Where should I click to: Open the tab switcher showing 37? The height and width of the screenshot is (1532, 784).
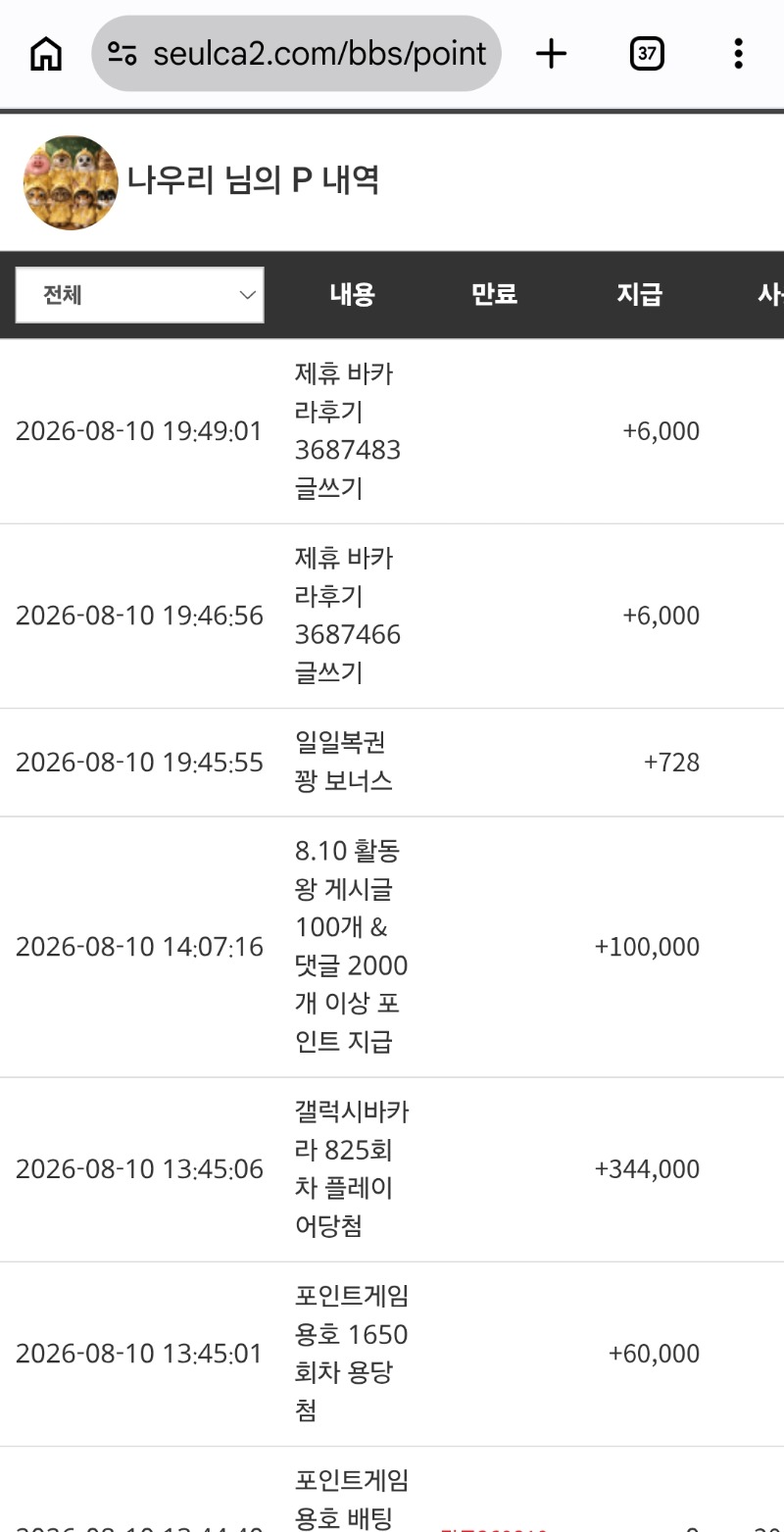click(x=647, y=54)
